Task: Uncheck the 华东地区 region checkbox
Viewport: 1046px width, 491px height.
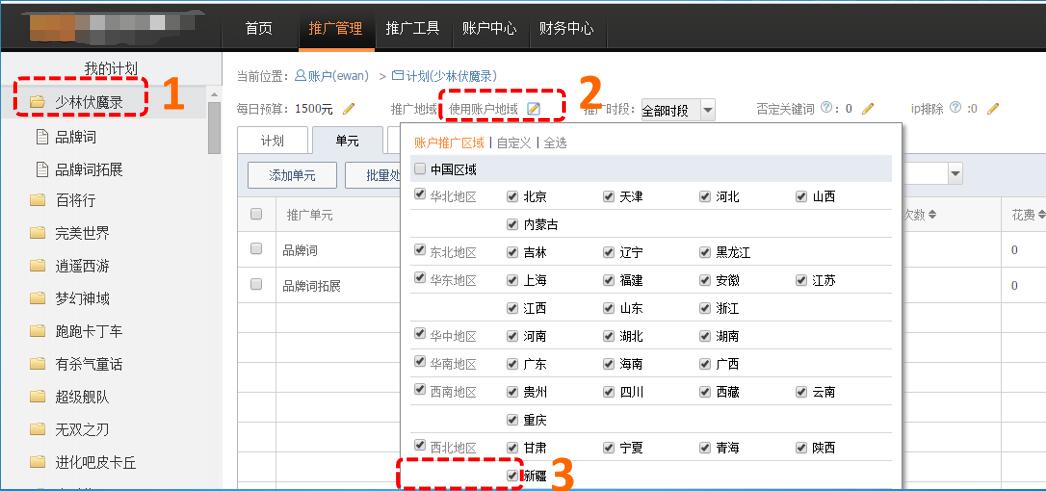Action: 420,278
